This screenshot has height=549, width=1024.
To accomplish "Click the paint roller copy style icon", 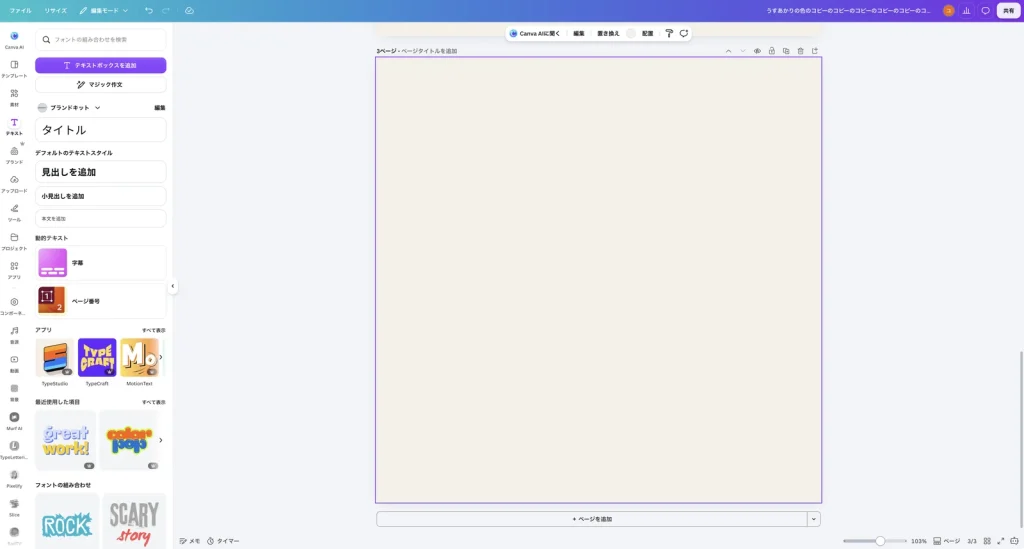I will click(669, 33).
